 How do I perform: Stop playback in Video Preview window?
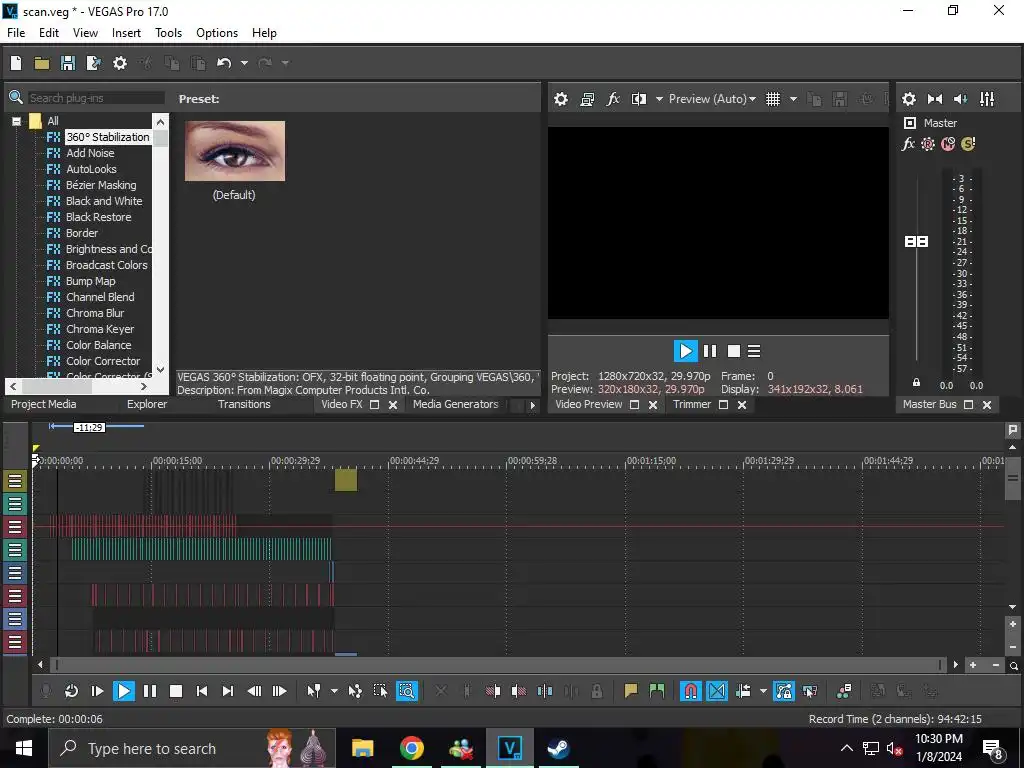point(733,351)
